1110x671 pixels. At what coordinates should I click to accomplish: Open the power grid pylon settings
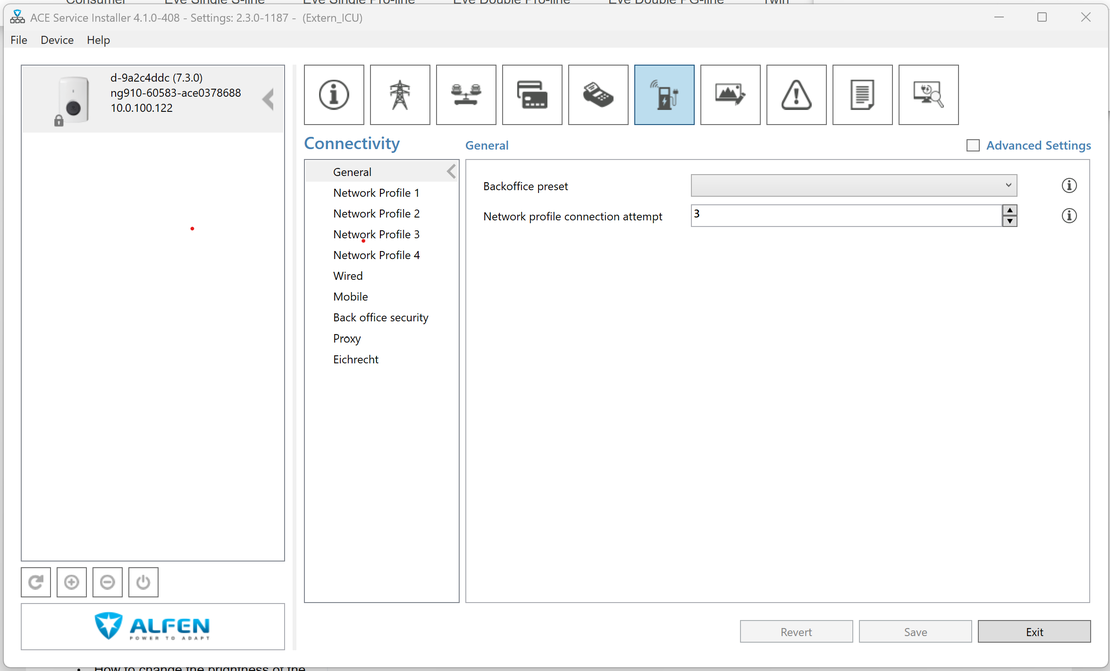pyautogui.click(x=400, y=95)
